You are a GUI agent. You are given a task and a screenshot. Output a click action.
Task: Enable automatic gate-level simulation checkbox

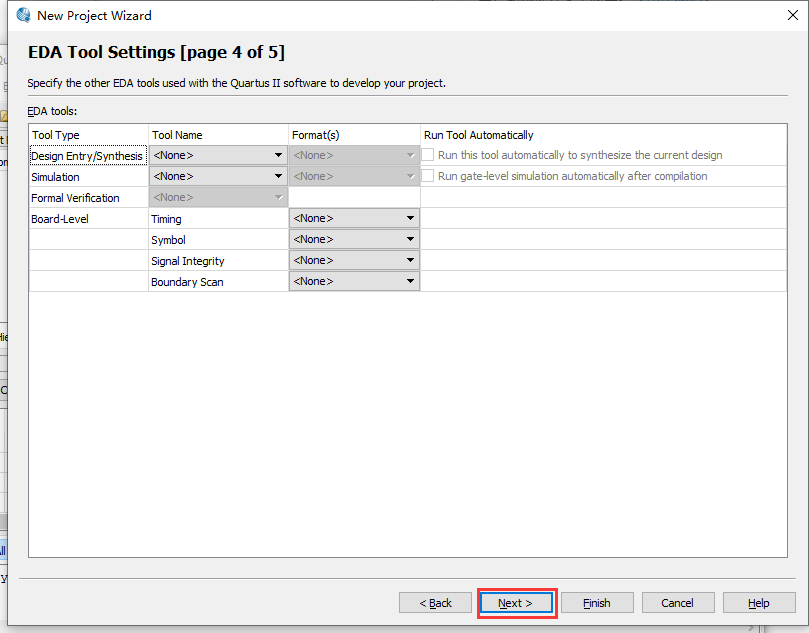coord(428,176)
